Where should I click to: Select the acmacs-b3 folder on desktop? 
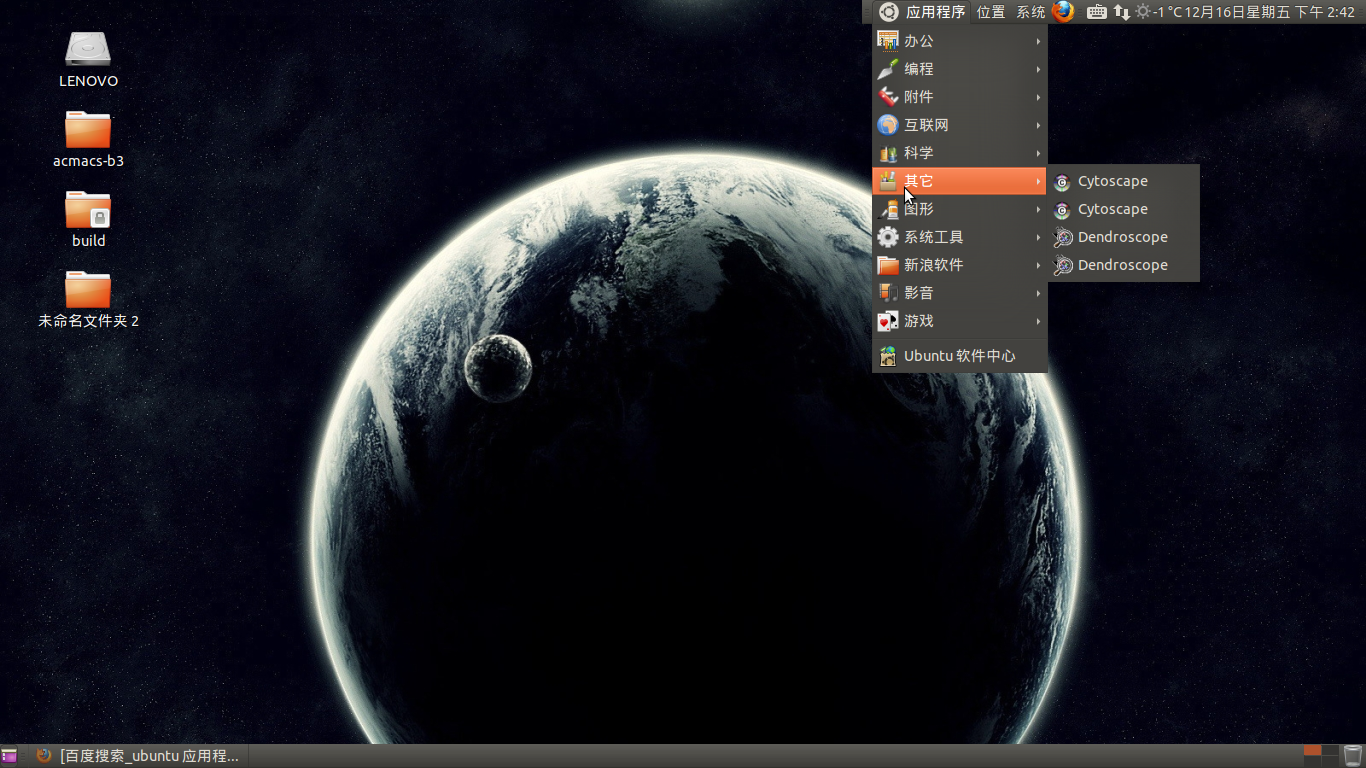(x=88, y=139)
